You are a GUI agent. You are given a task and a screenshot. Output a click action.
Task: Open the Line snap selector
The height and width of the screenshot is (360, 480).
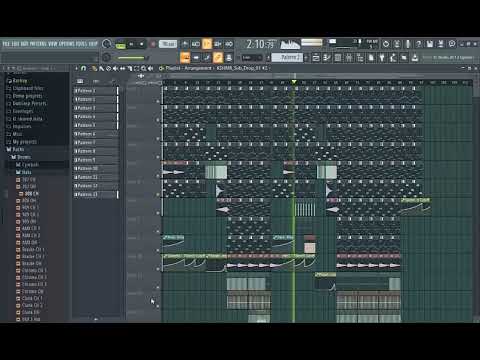click(x=251, y=58)
